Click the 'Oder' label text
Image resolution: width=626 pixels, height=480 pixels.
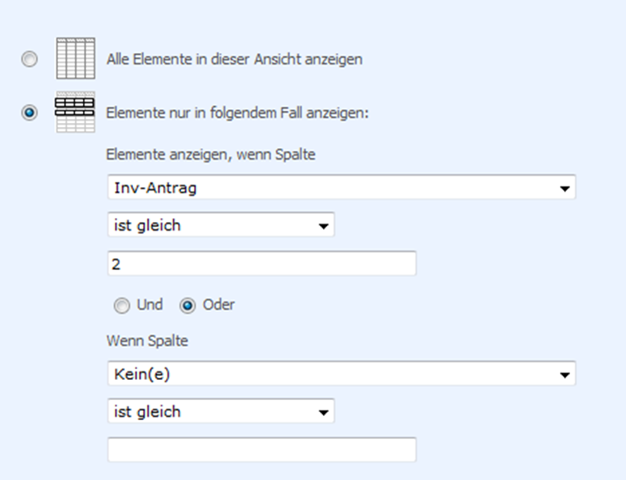218,305
